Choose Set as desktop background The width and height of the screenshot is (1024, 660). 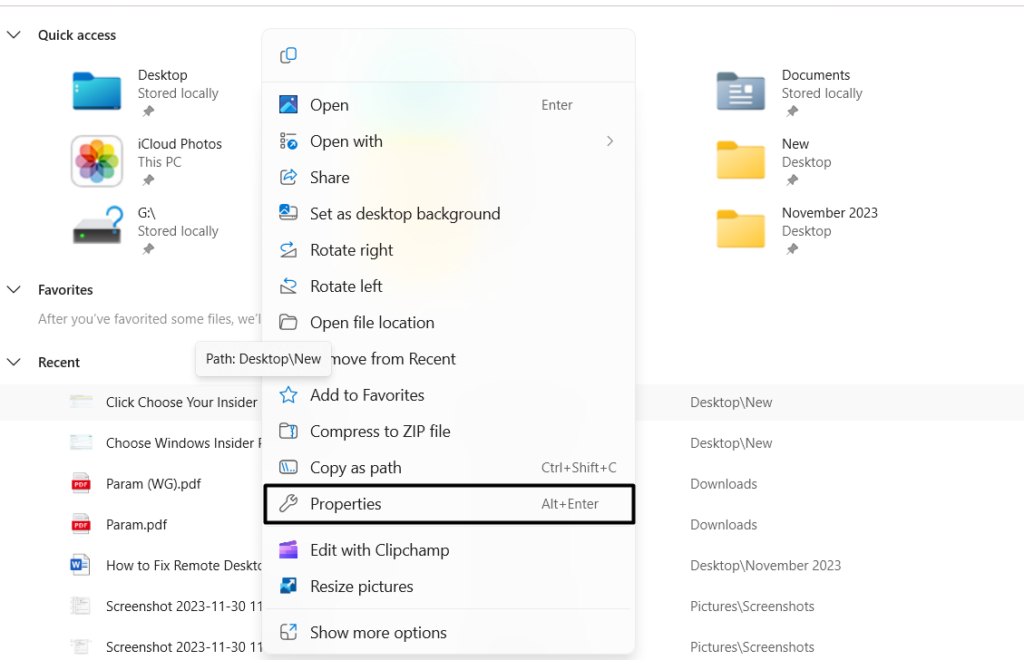pyautogui.click(x=404, y=214)
